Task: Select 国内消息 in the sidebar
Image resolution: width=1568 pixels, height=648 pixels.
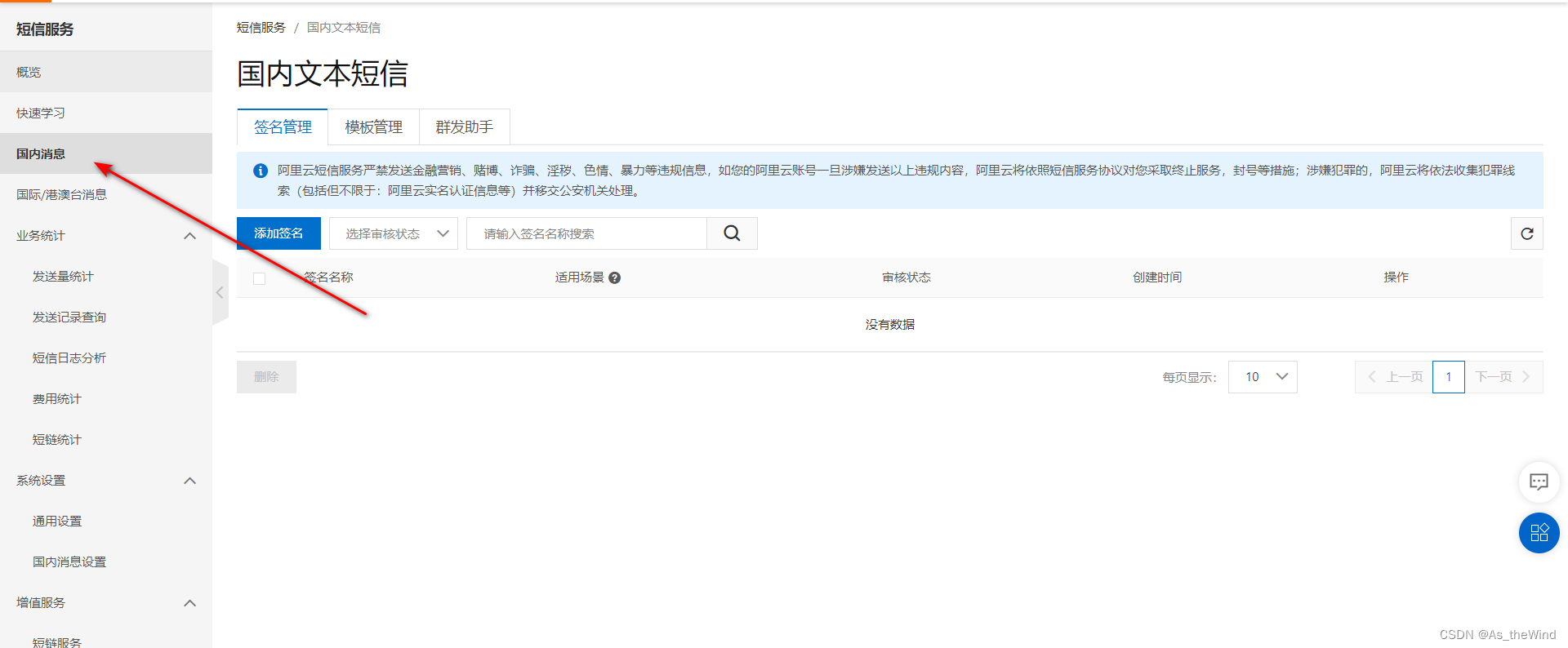Action: point(106,153)
